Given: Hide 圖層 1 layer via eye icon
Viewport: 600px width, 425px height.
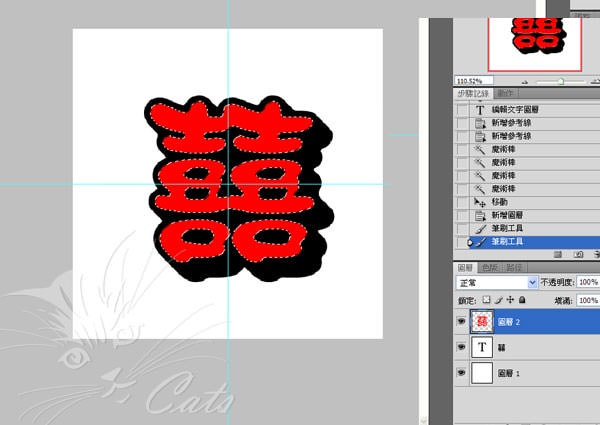Looking at the screenshot, I should click(461, 372).
